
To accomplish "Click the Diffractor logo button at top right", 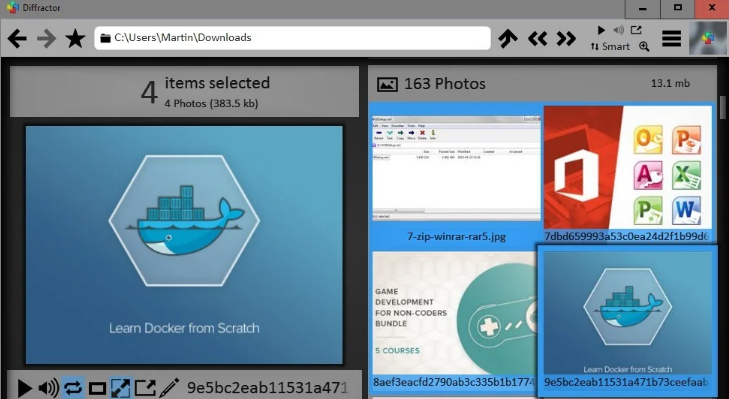I will coord(707,38).
